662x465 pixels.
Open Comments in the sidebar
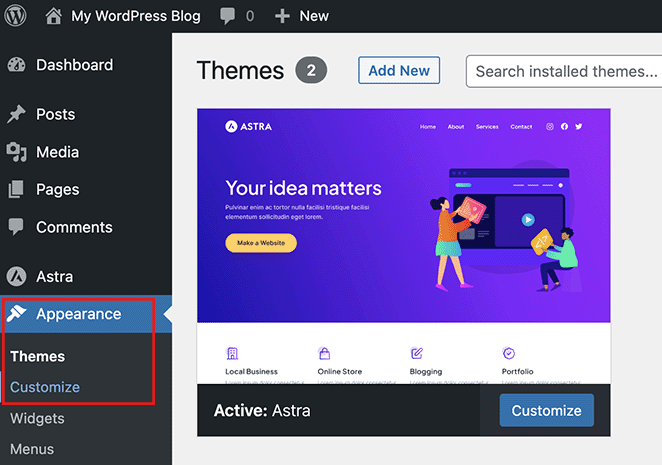[74, 227]
